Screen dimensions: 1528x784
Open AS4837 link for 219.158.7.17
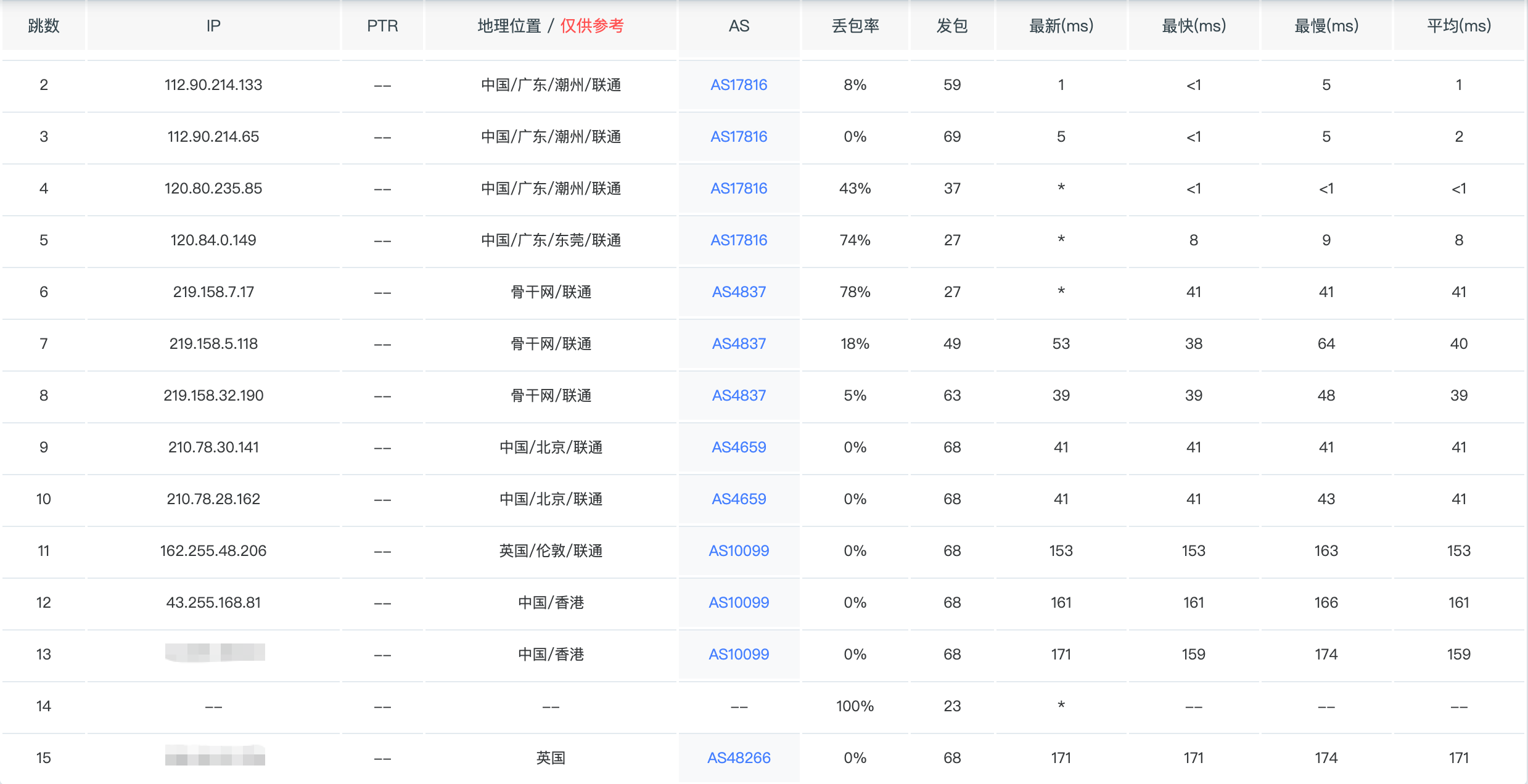(x=739, y=292)
